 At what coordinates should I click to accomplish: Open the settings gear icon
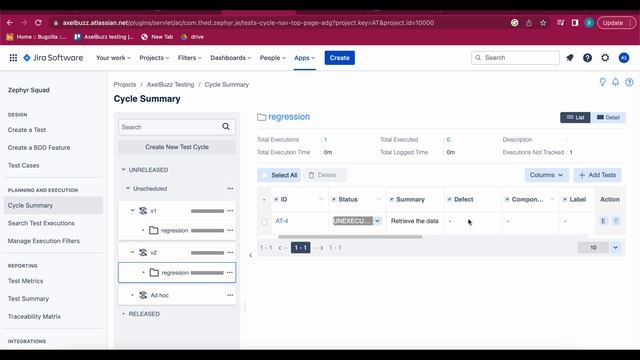click(x=605, y=58)
